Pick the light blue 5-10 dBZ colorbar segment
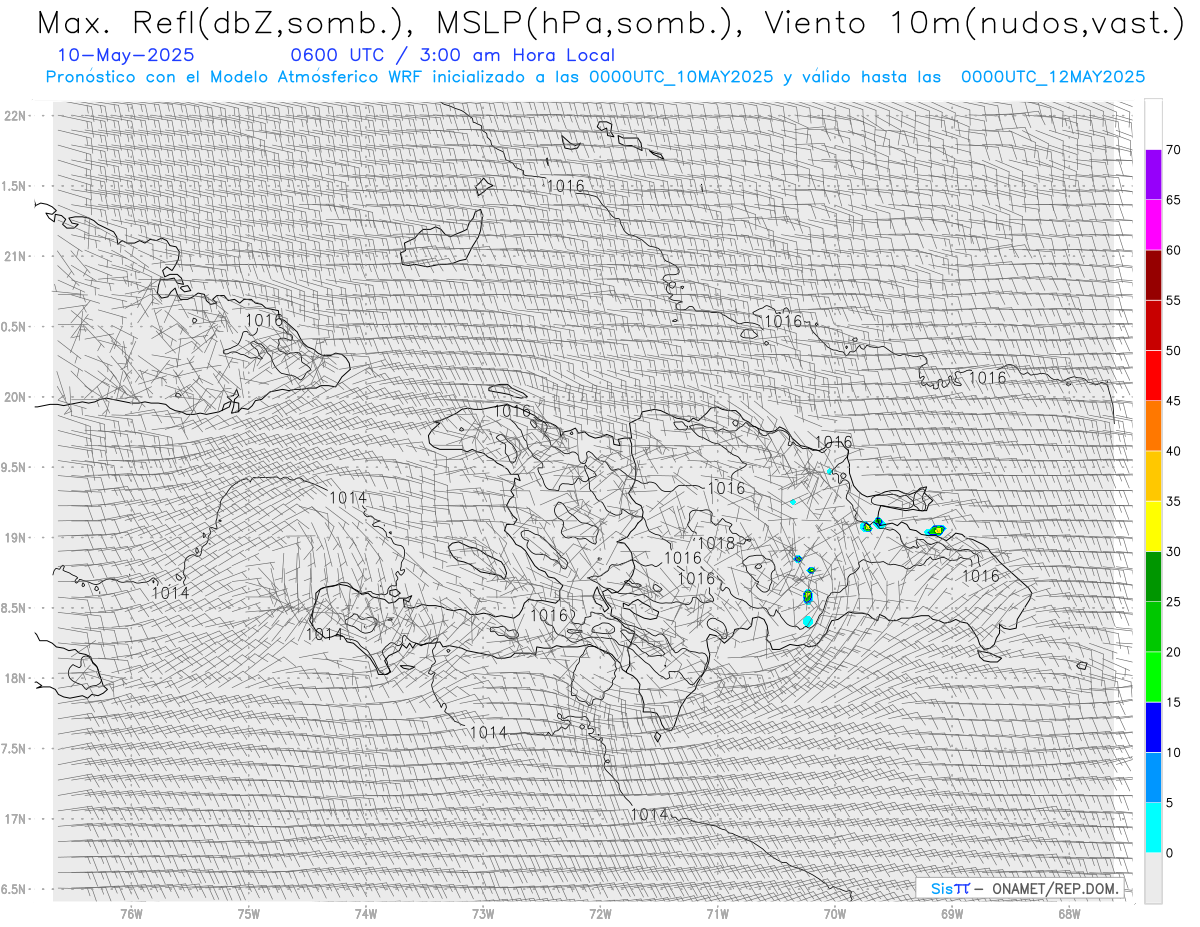 [1153, 777]
